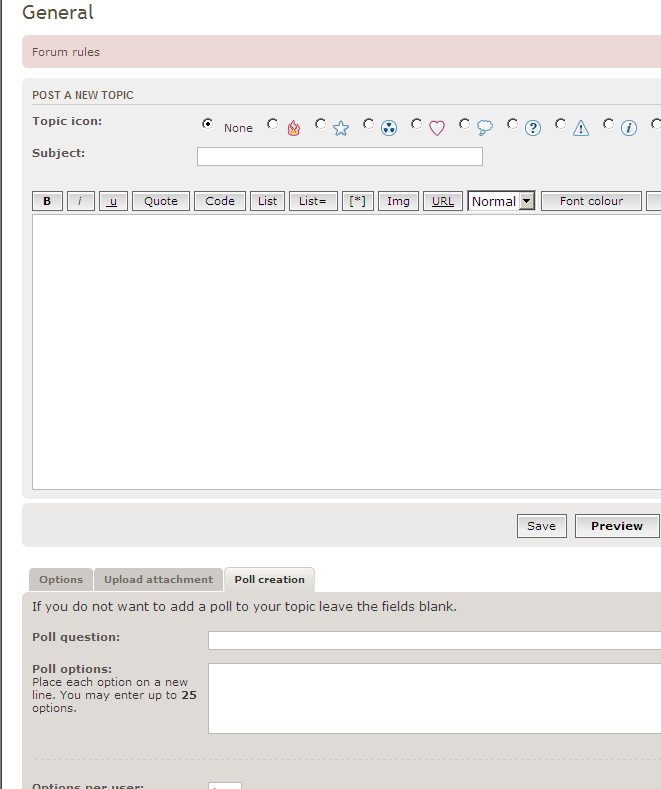
Task: Toggle bold formatting with B button
Action: [47, 201]
